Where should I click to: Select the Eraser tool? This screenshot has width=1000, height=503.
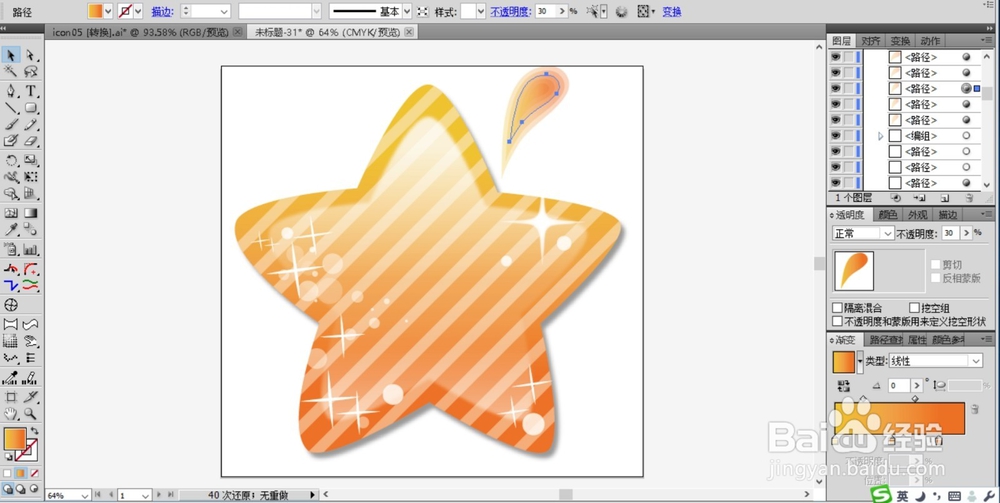tap(31, 141)
